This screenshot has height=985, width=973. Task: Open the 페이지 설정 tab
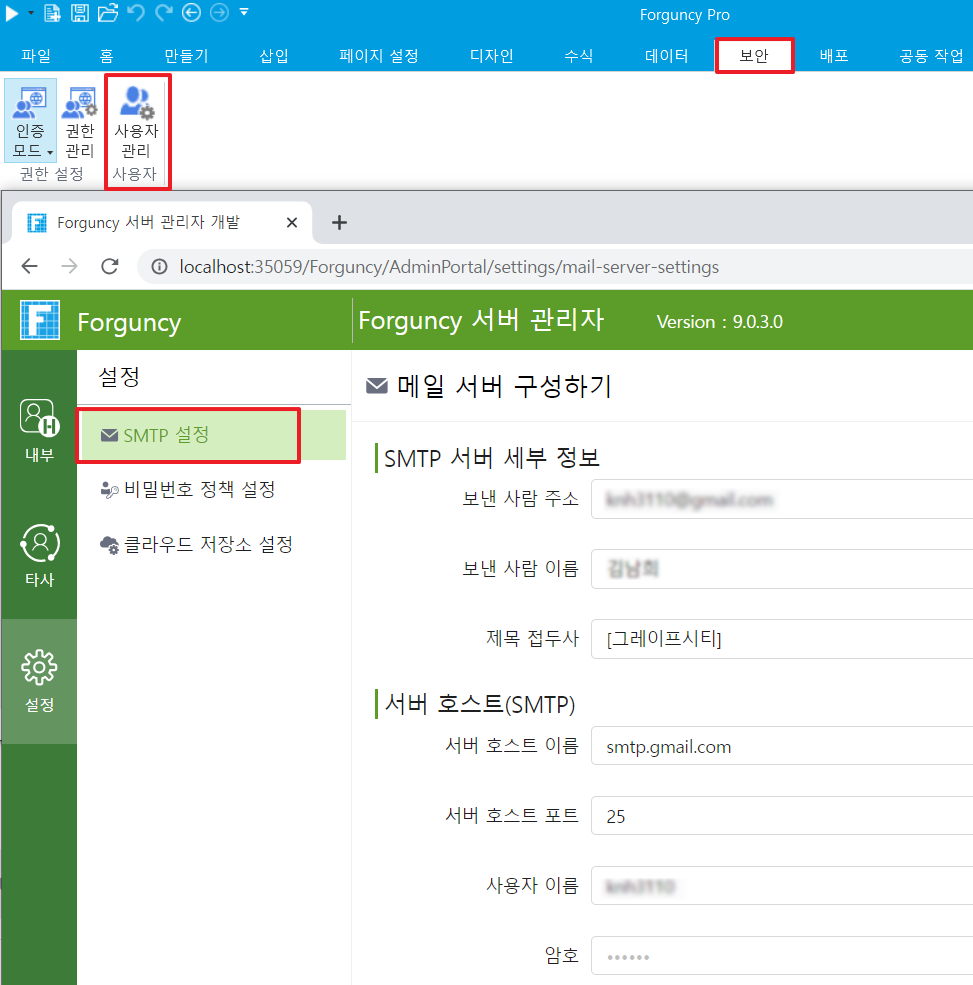(379, 56)
